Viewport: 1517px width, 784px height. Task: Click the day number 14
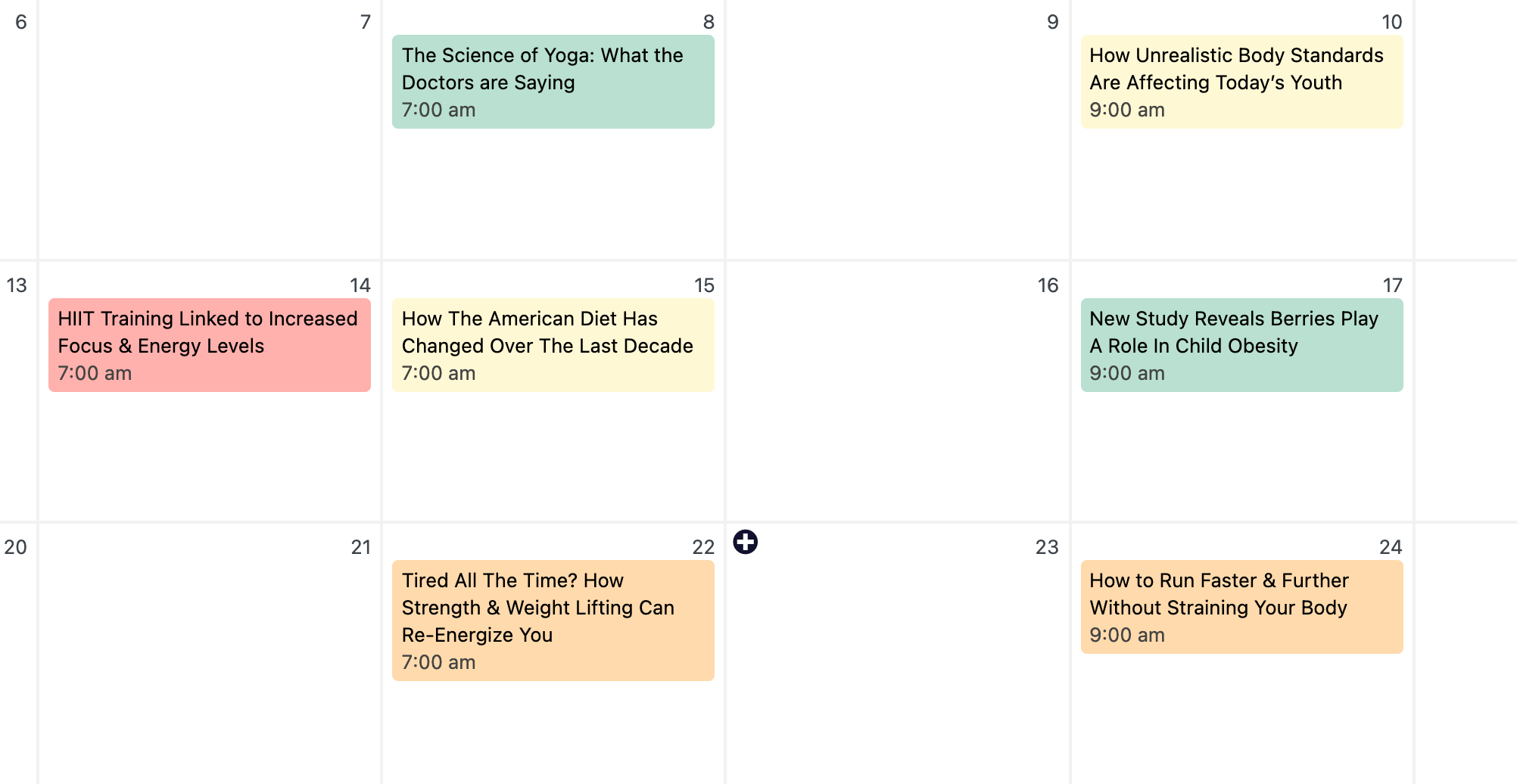(x=360, y=285)
